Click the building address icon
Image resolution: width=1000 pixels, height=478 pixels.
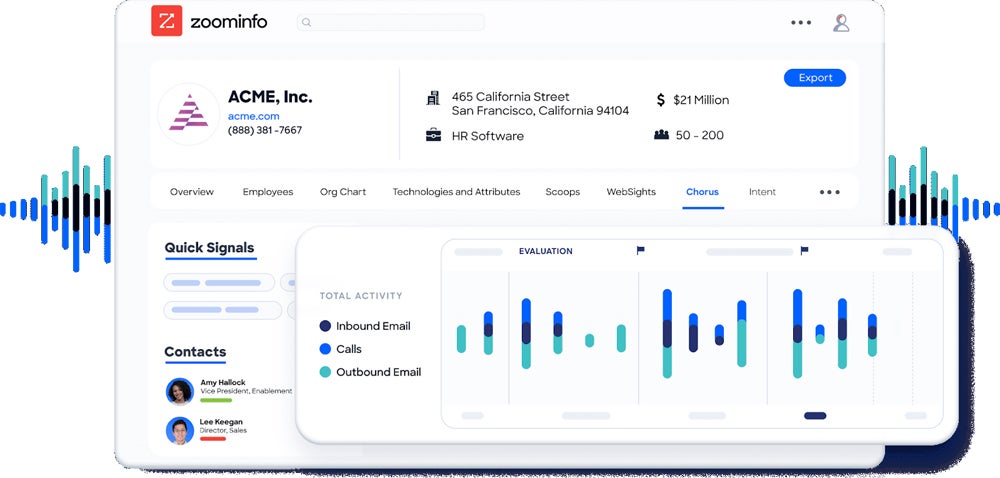click(433, 98)
